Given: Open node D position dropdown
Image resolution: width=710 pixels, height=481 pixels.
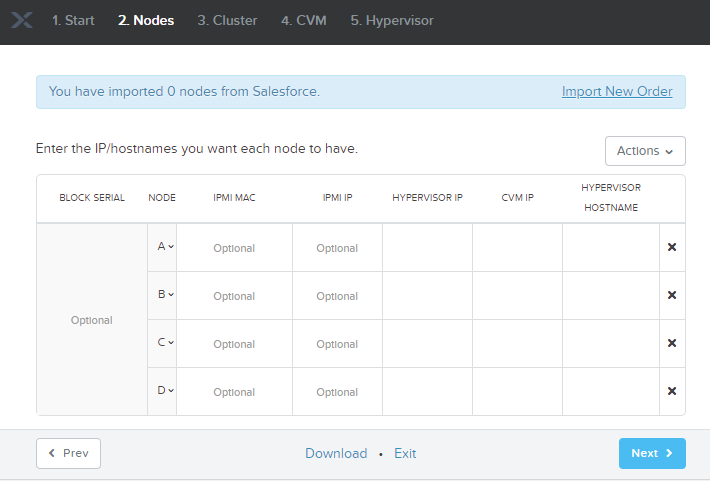Looking at the screenshot, I should [x=165, y=390].
